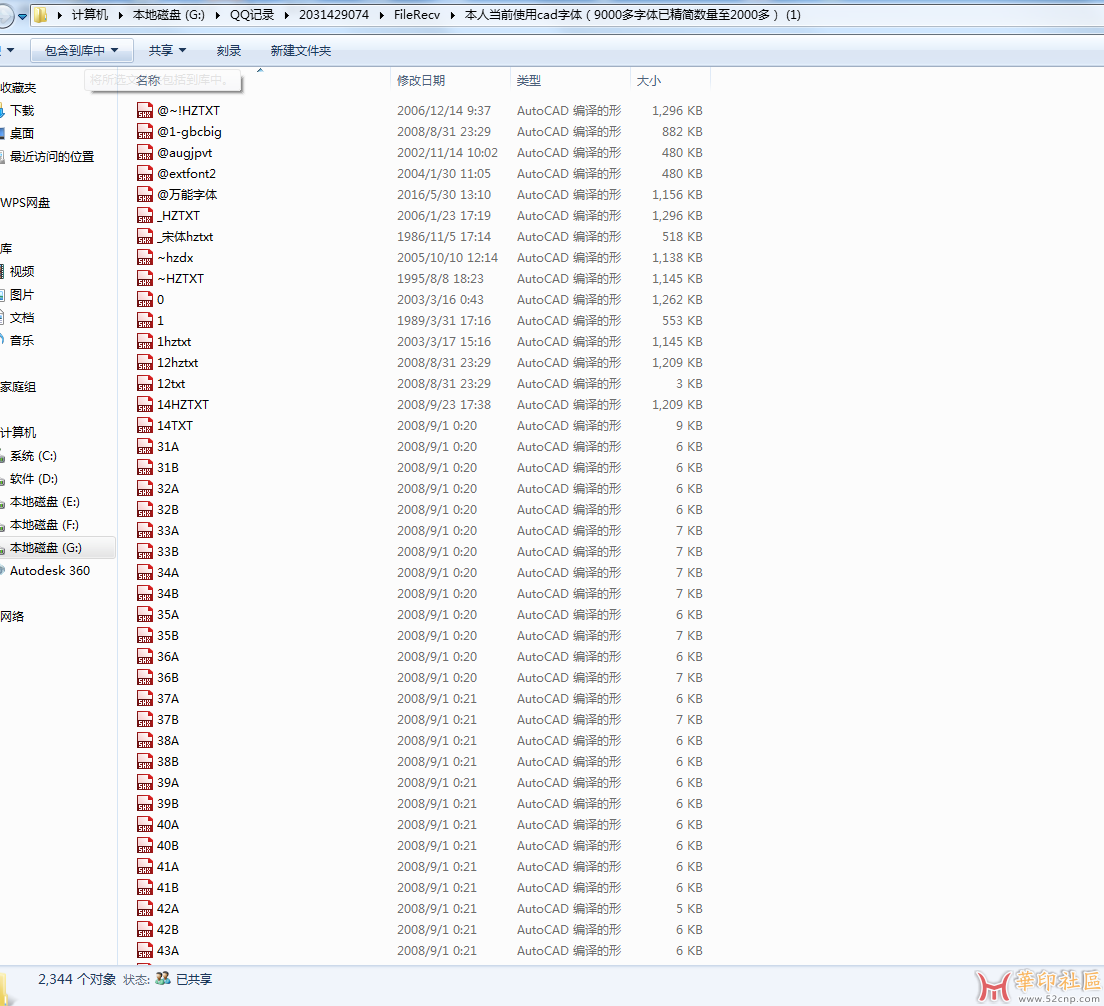
Task: Click the 类型 column header
Action: point(529,81)
